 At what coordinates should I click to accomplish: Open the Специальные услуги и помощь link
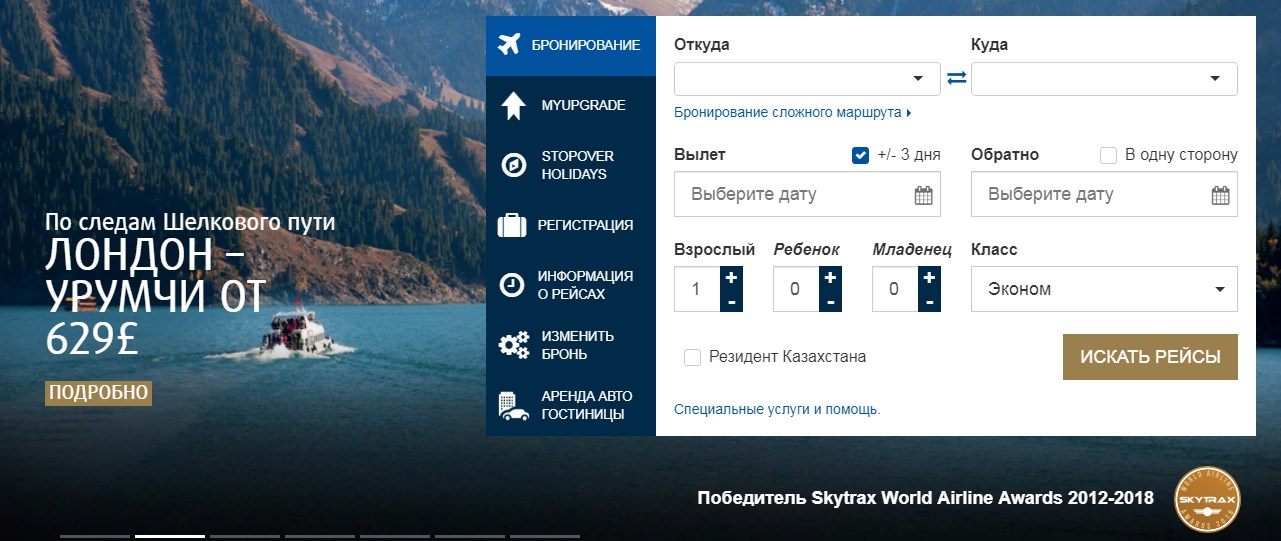pyautogui.click(x=777, y=409)
